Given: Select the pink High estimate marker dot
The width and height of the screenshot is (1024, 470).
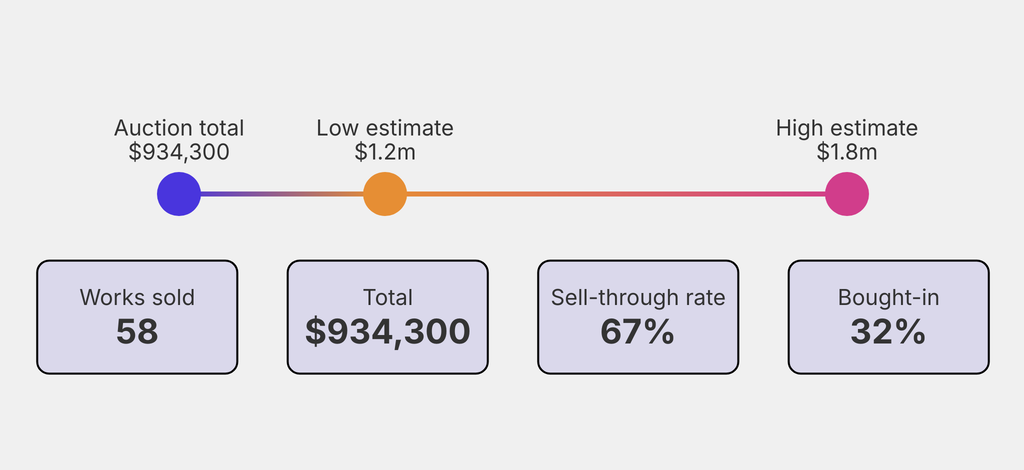Looking at the screenshot, I should [x=847, y=193].
